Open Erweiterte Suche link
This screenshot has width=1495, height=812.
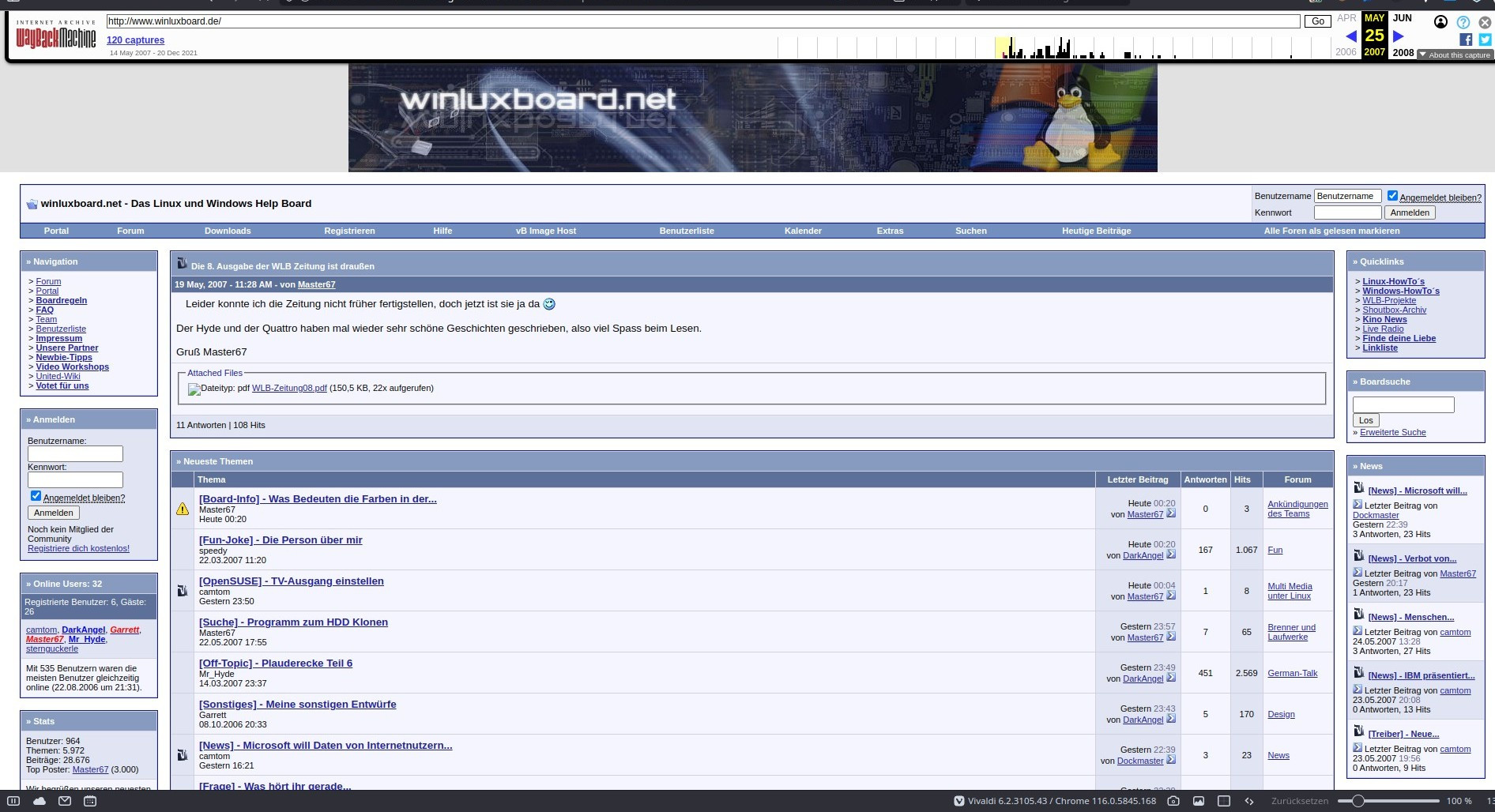(1392, 432)
